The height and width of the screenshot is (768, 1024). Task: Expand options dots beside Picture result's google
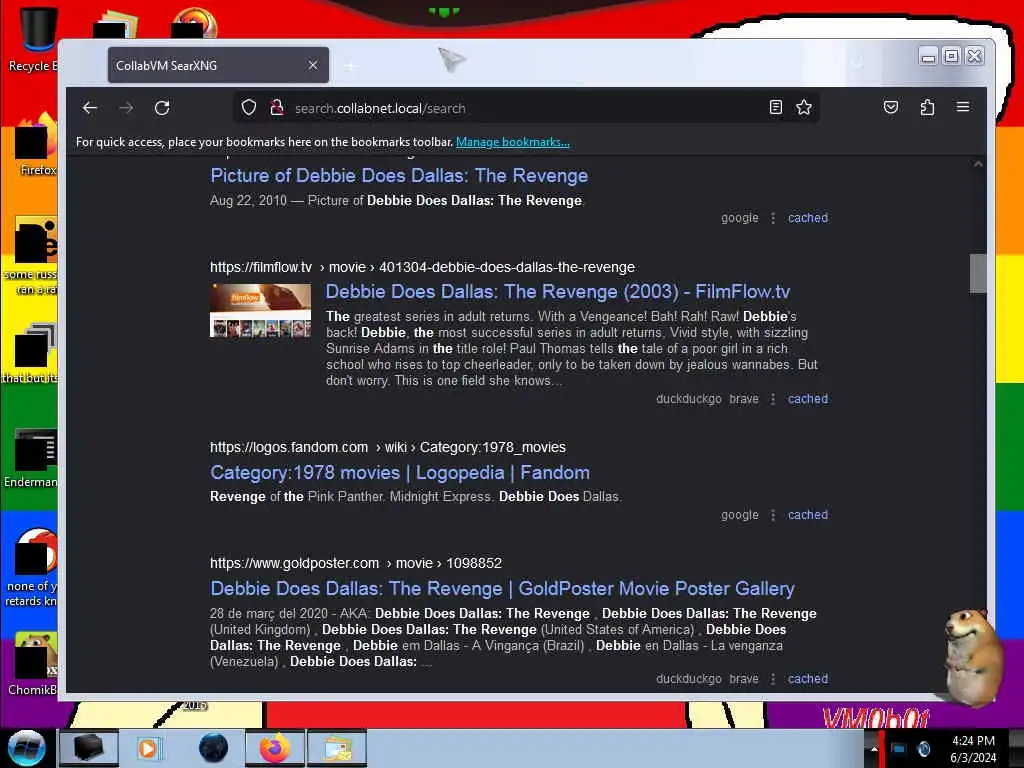pyautogui.click(x=773, y=218)
